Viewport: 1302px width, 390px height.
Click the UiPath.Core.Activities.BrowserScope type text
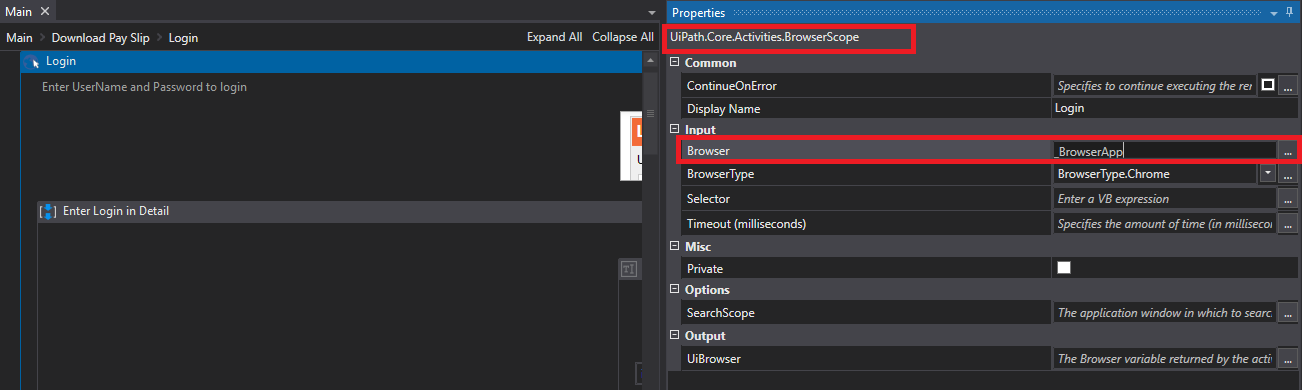[765, 37]
